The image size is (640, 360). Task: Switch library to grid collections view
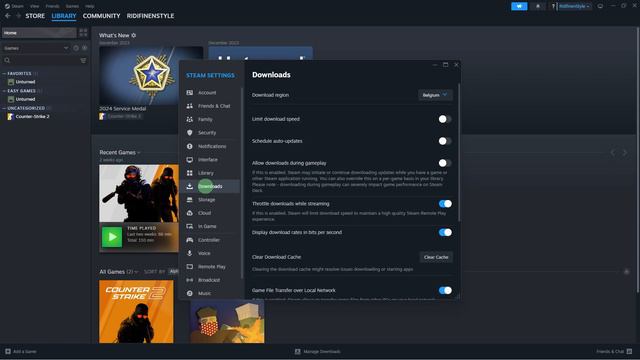[x=83, y=33]
